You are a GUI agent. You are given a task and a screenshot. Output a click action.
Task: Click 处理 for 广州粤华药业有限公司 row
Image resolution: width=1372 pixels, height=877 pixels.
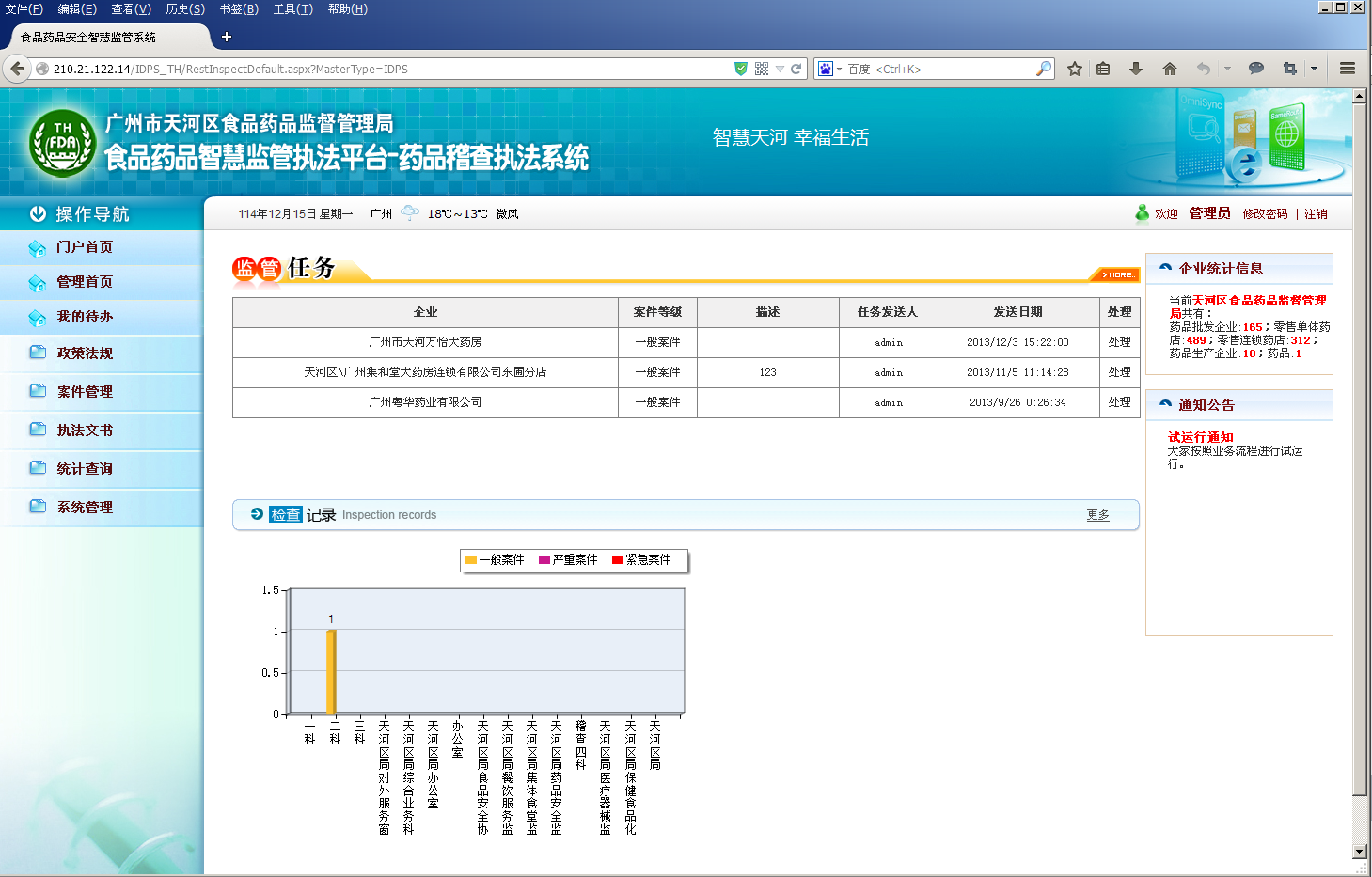pos(1119,402)
